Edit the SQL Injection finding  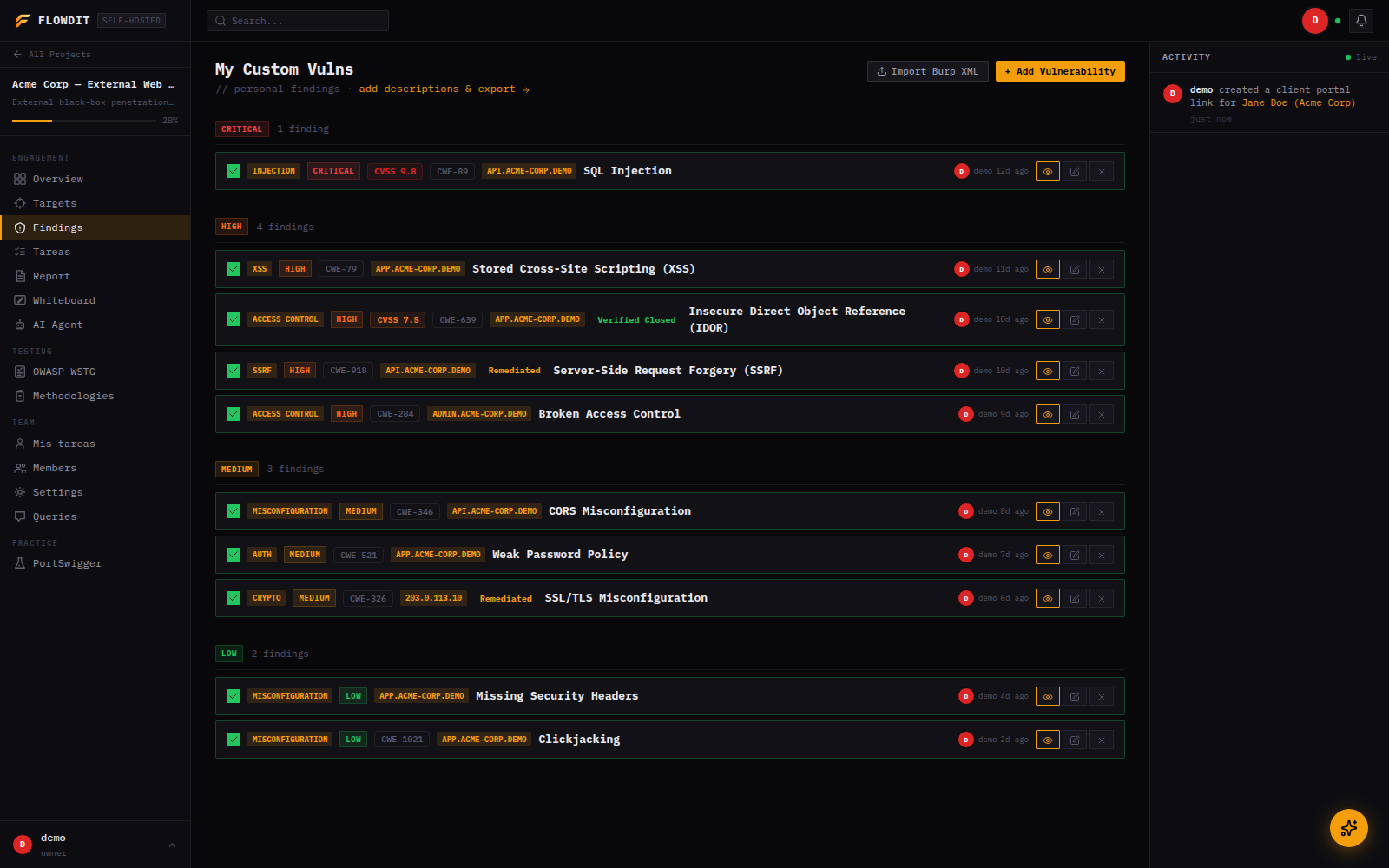pyautogui.click(x=1075, y=172)
